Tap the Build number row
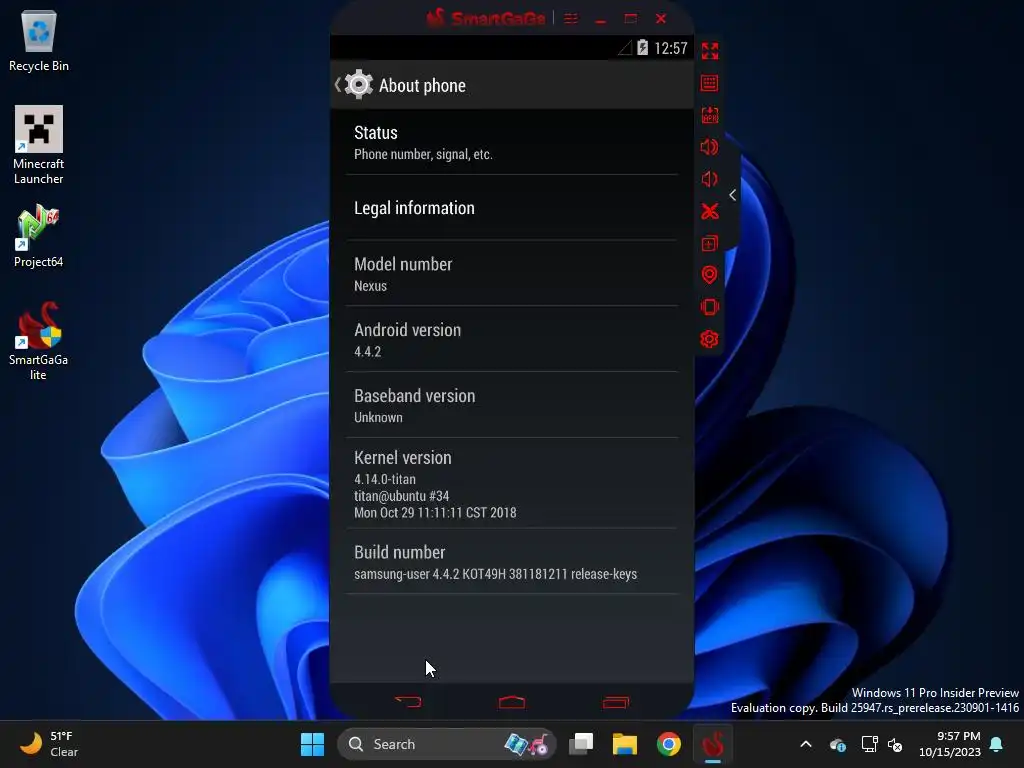This screenshot has width=1024, height=768. (x=512, y=562)
